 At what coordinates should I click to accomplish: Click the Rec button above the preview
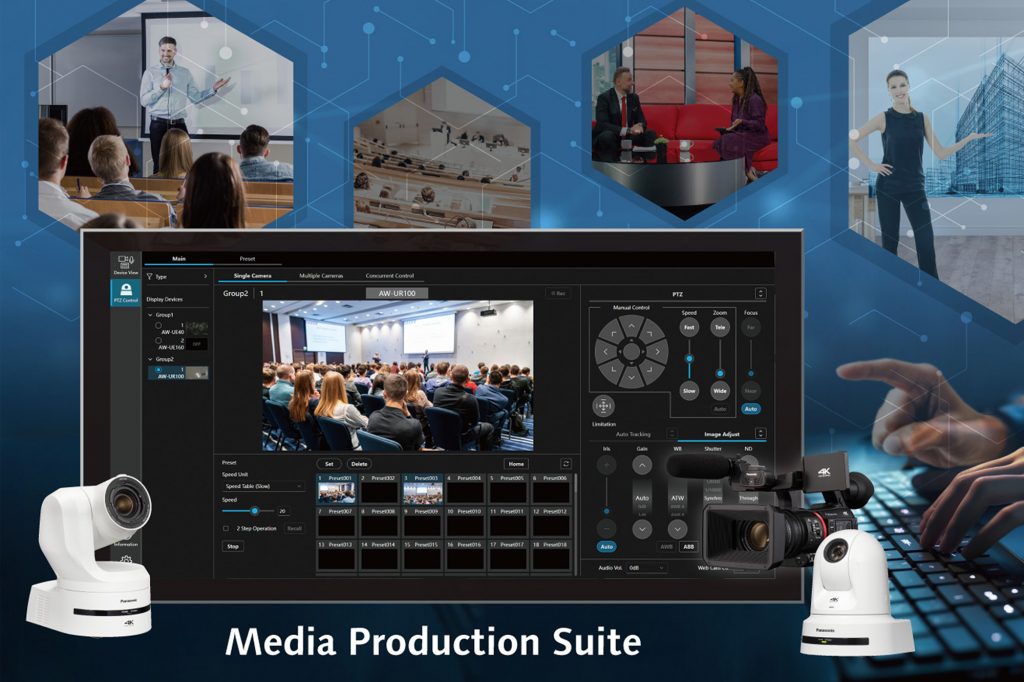(x=557, y=293)
